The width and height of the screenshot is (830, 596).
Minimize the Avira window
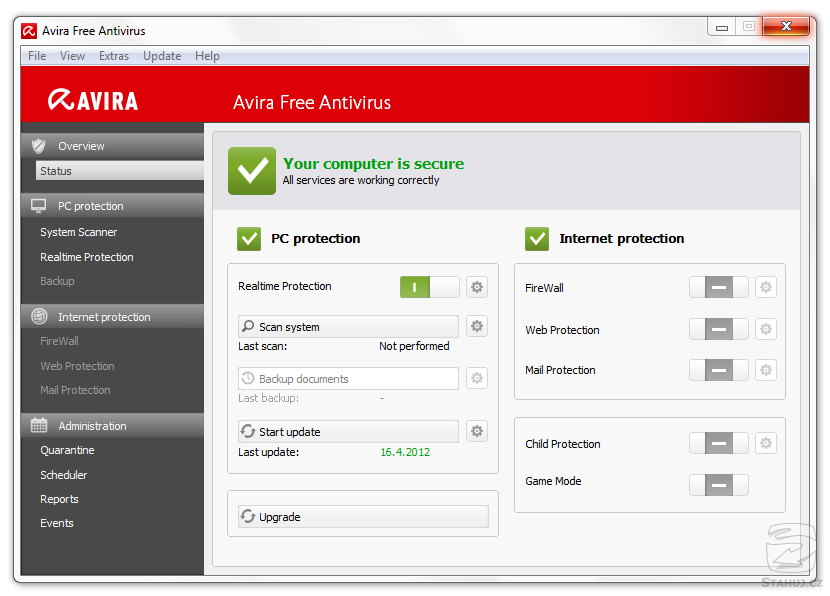[721, 26]
